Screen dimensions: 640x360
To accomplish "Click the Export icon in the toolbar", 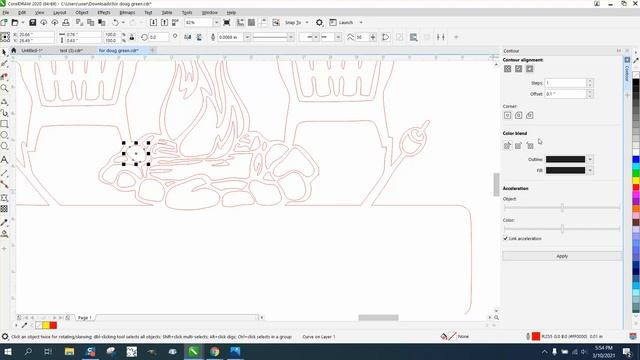I will (164, 22).
